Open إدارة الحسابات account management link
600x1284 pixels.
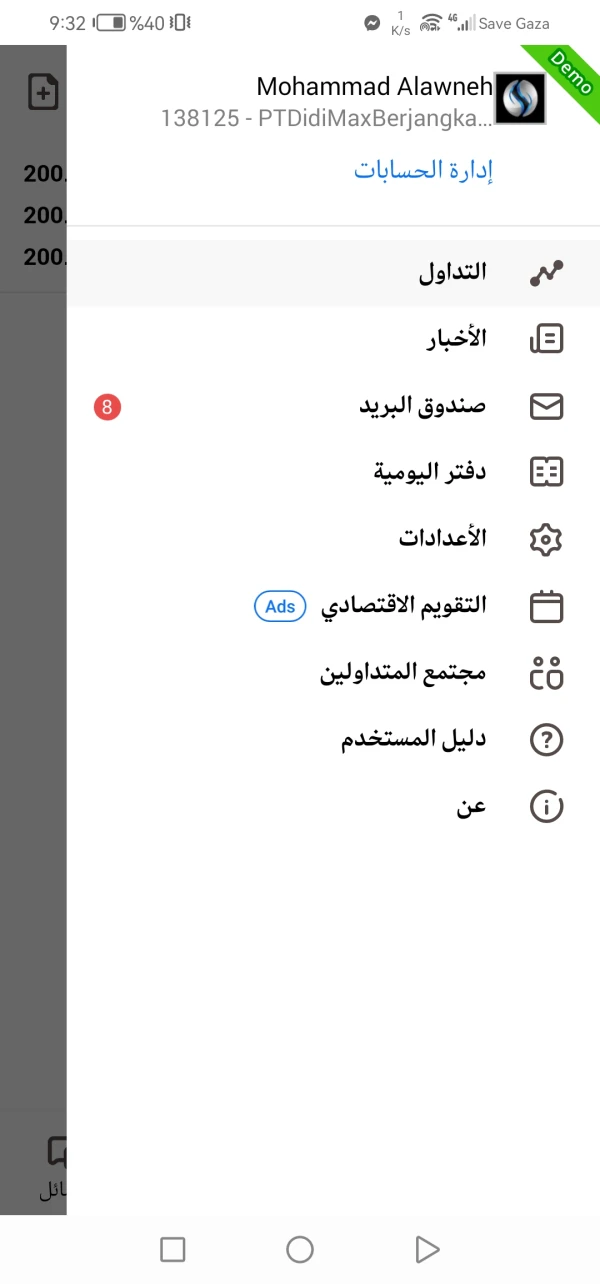coord(425,171)
